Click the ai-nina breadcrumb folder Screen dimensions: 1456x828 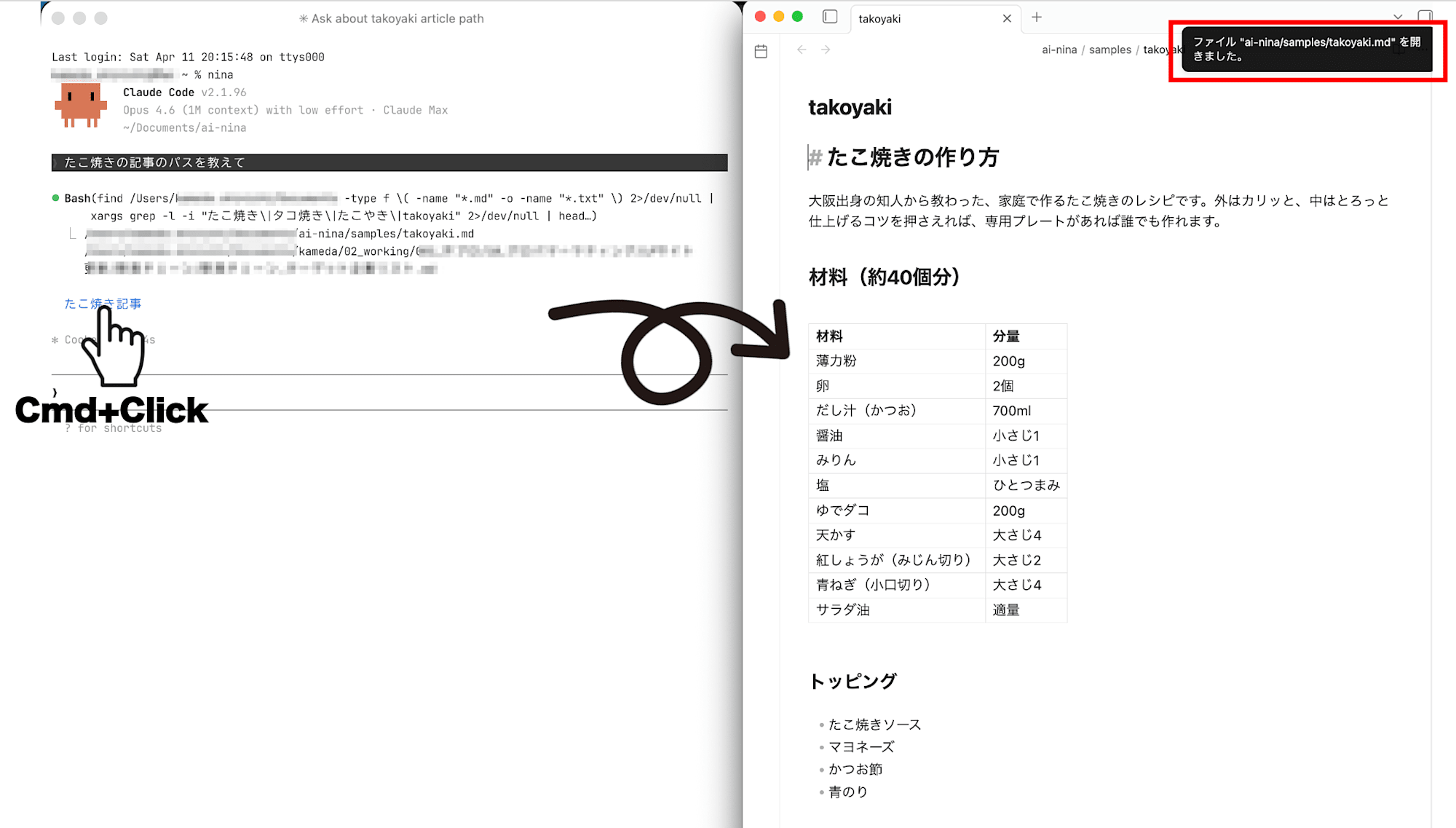coord(1059,50)
